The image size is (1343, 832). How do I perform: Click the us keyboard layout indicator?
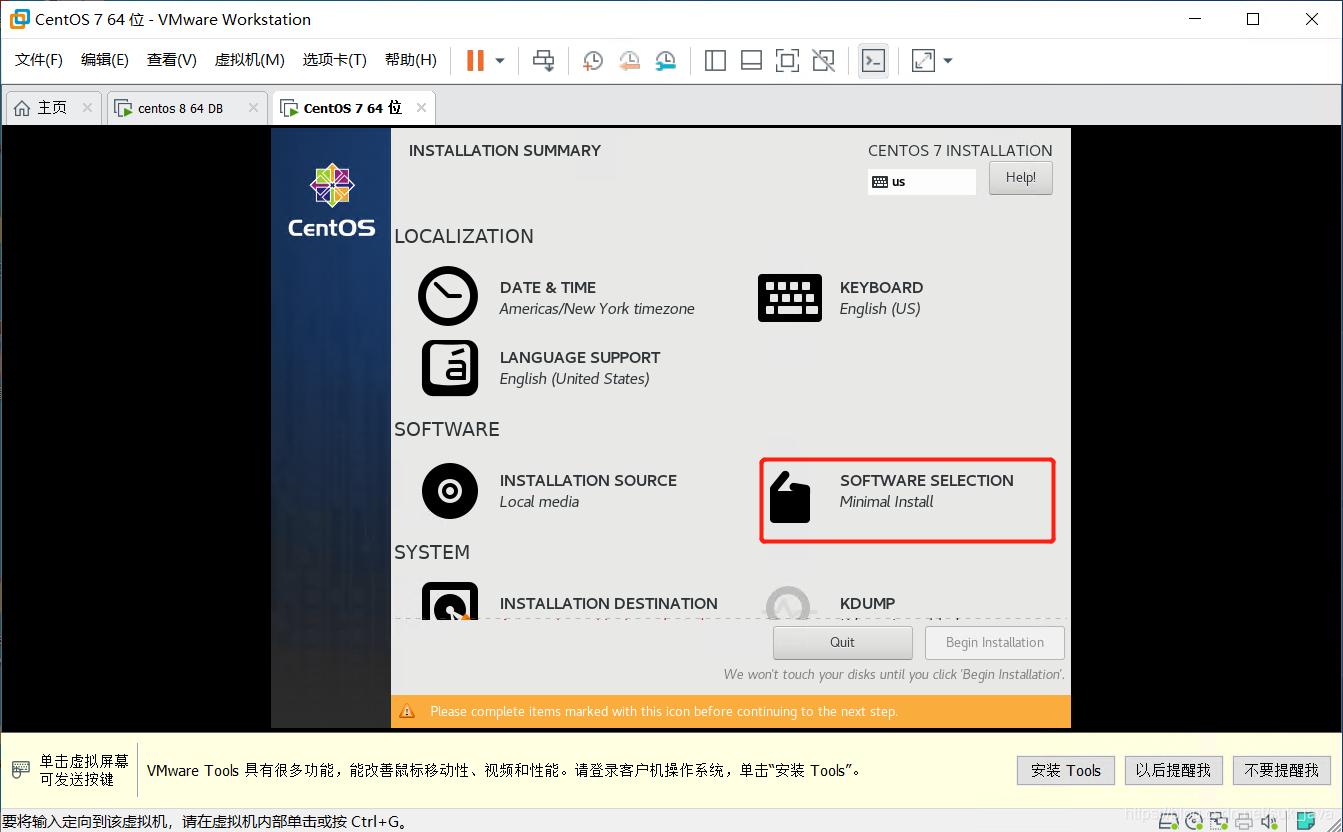(x=922, y=182)
